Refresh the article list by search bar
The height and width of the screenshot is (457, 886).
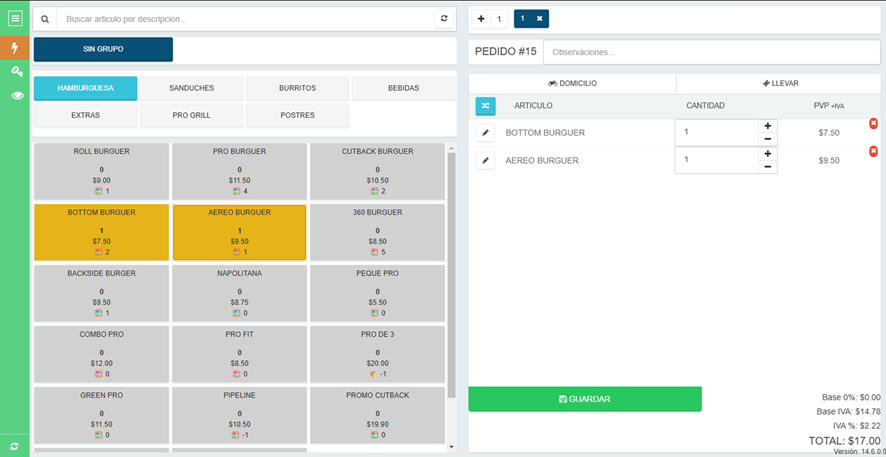tap(444, 19)
